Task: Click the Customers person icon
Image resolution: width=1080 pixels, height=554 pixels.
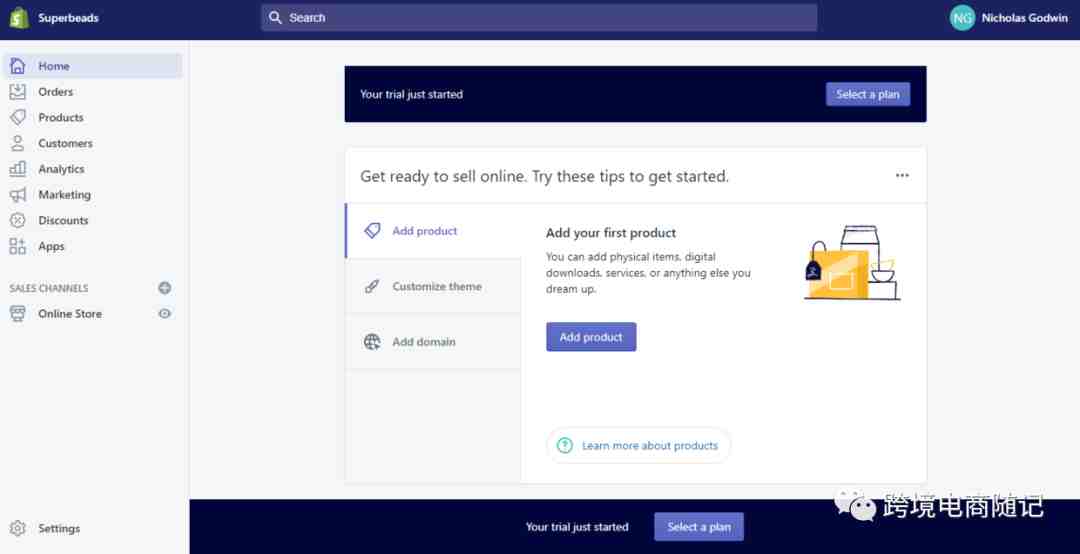Action: pyautogui.click(x=18, y=143)
